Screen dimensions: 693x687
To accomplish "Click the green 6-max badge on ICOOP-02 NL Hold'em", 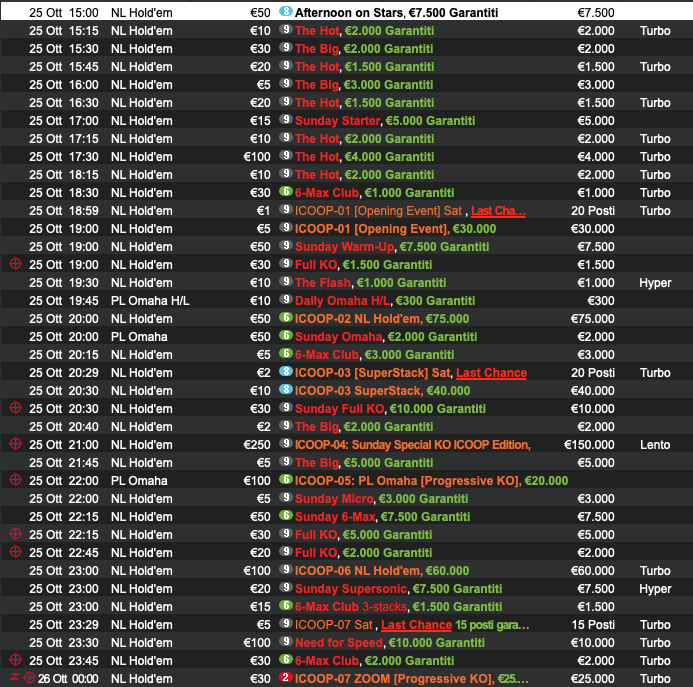I will (286, 317).
